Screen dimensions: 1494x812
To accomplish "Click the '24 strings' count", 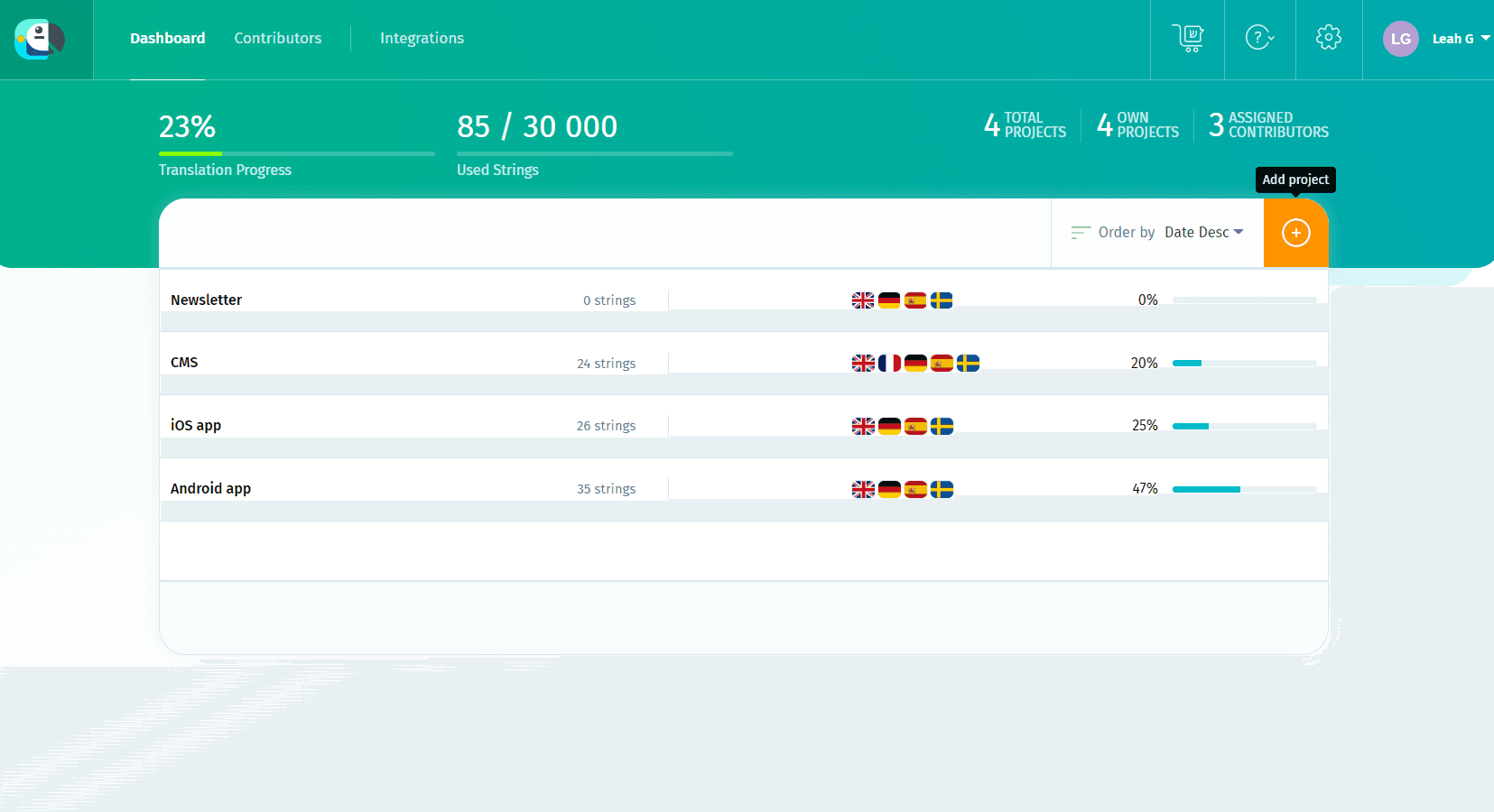I will pos(607,364).
